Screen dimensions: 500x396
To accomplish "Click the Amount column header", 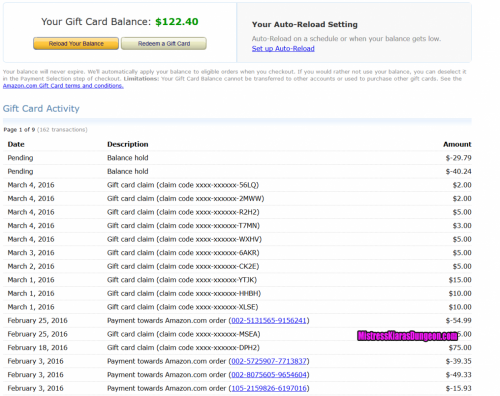I will coord(457,144).
